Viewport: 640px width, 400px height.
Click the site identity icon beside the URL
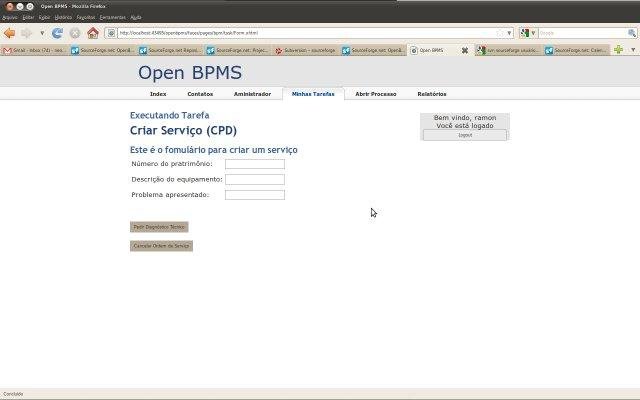111,33
